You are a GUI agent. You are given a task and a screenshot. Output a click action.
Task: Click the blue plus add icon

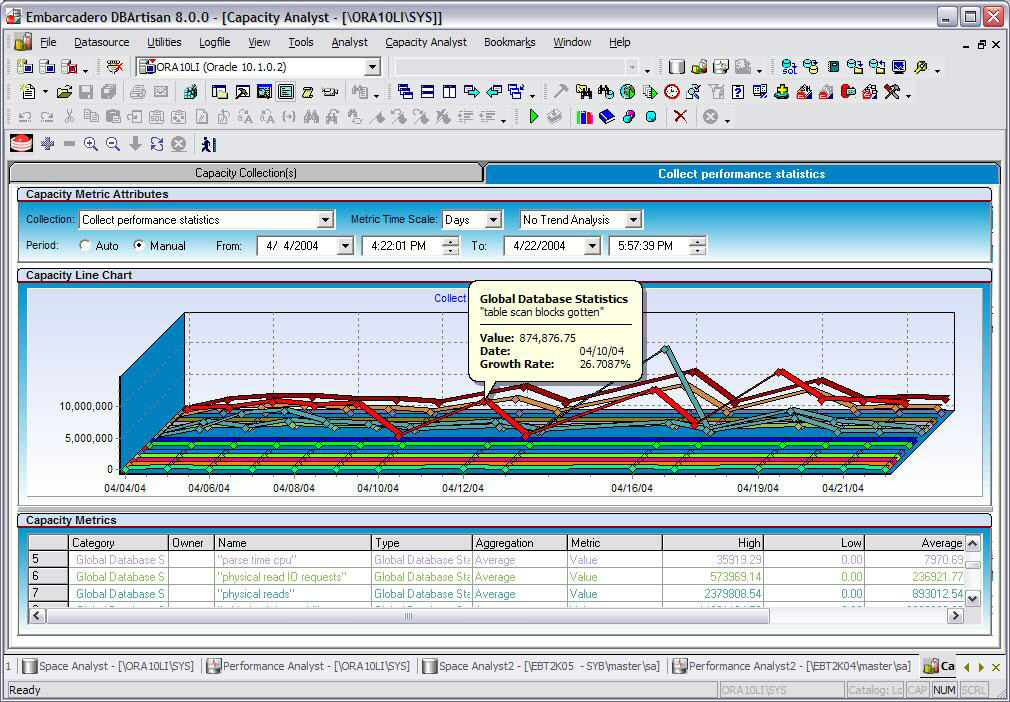coord(47,144)
